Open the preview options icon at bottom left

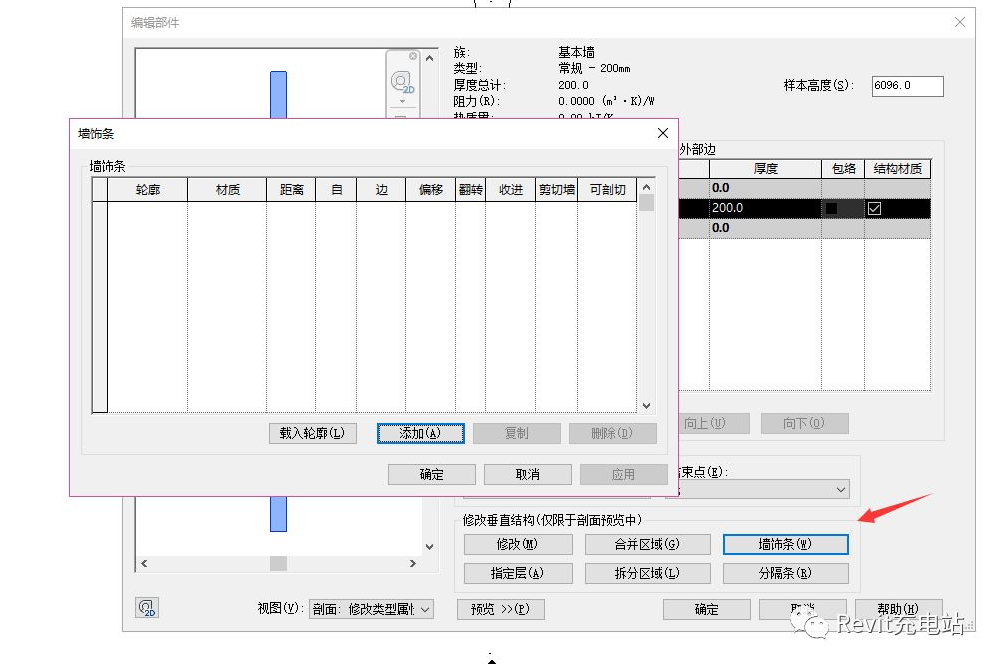tap(147, 608)
